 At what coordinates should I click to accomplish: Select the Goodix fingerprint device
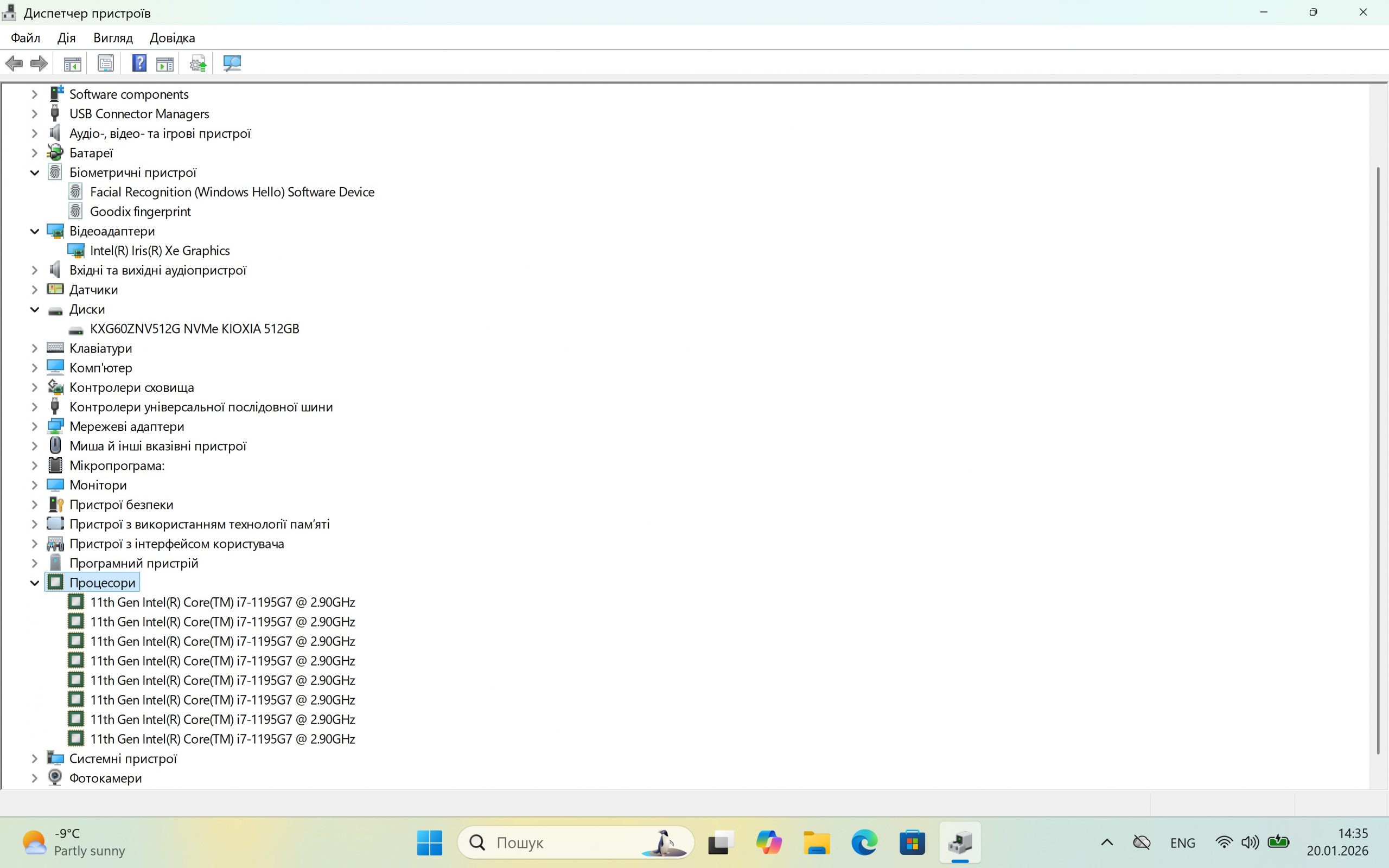[140, 212]
